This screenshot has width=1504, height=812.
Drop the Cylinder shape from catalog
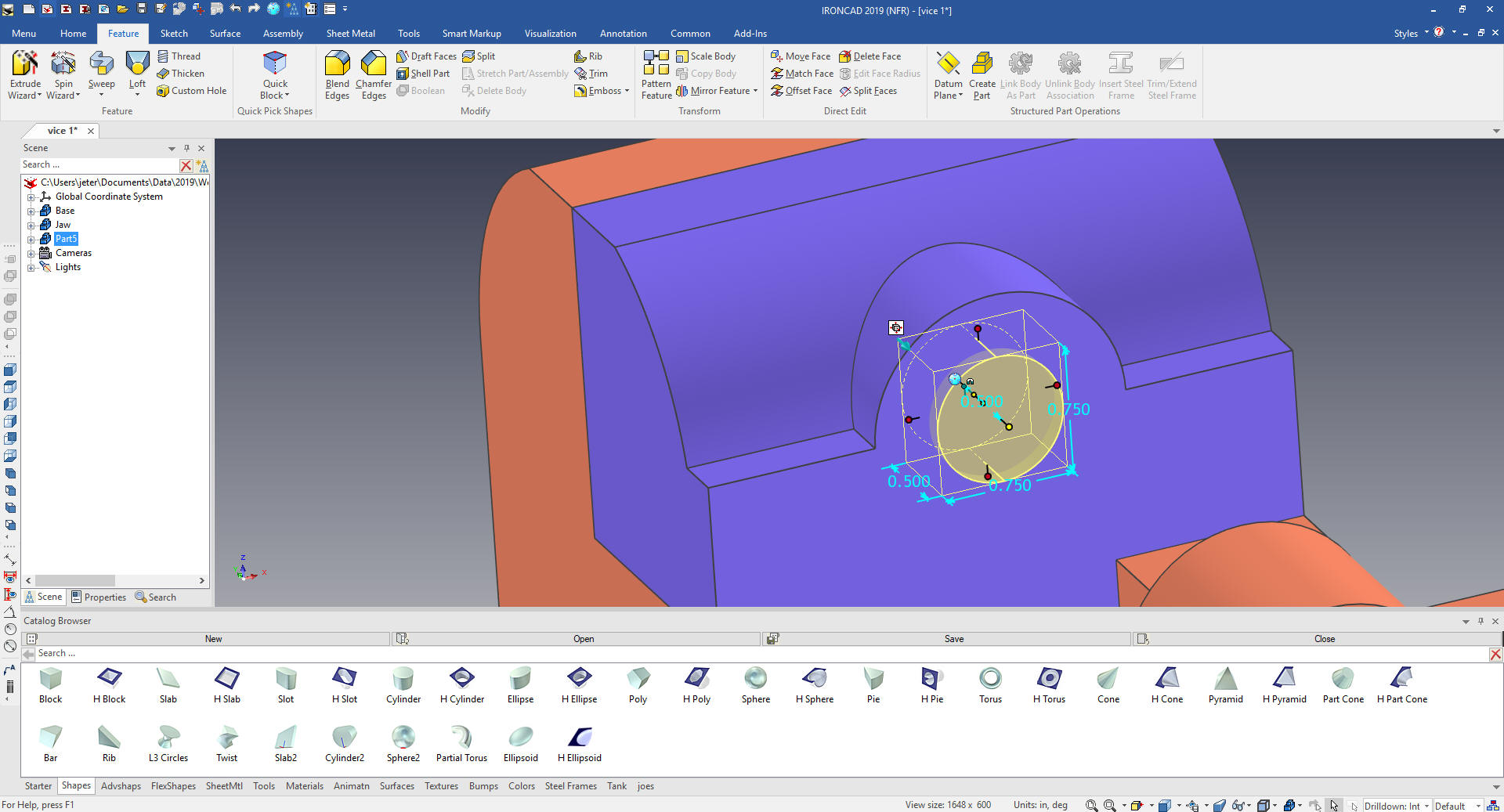point(403,685)
